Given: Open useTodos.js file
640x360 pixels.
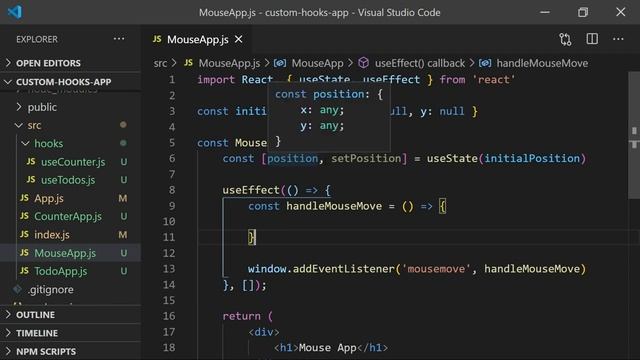Looking at the screenshot, I should coord(70,180).
